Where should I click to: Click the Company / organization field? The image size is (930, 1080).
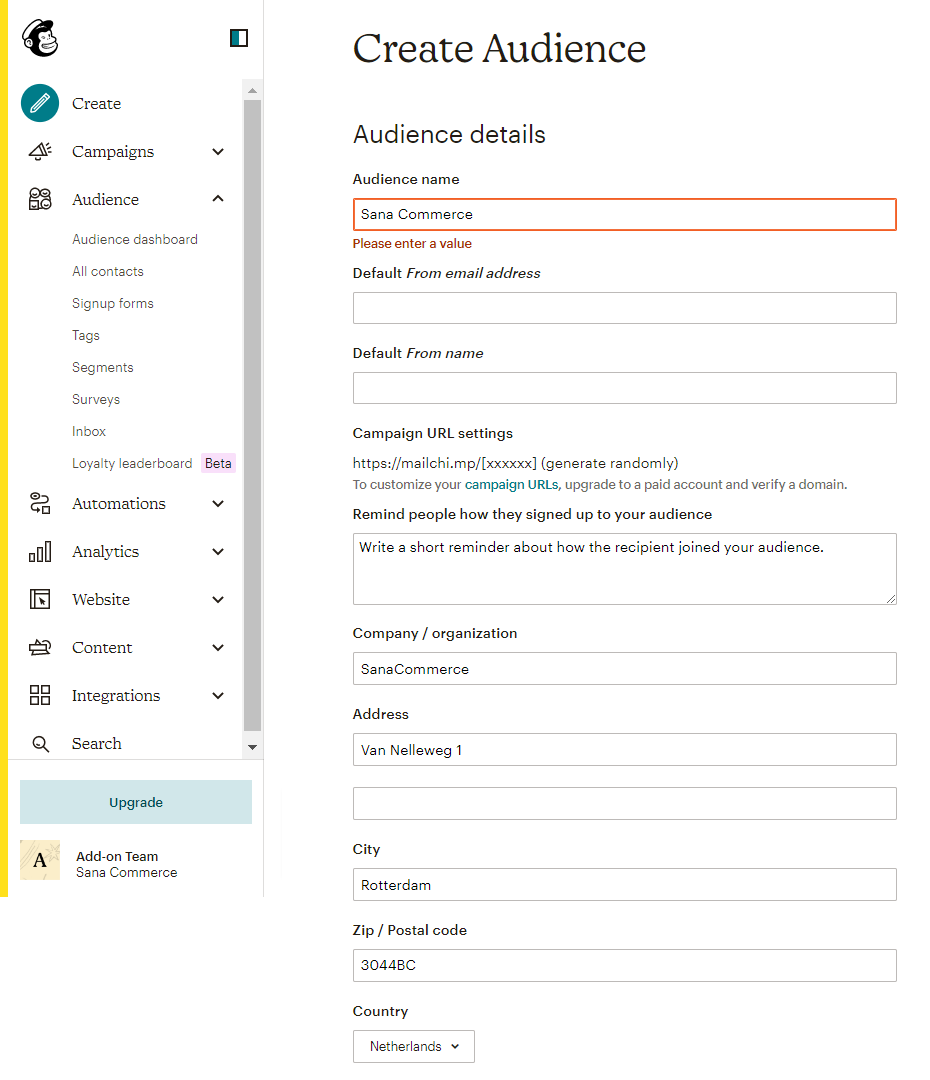(625, 669)
